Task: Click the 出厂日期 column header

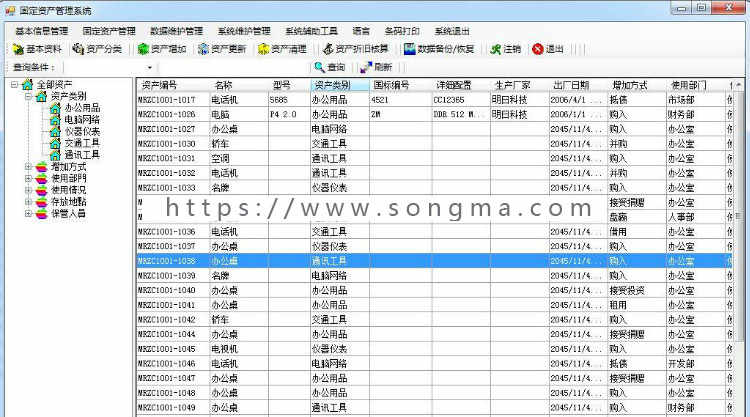Action: (578, 85)
